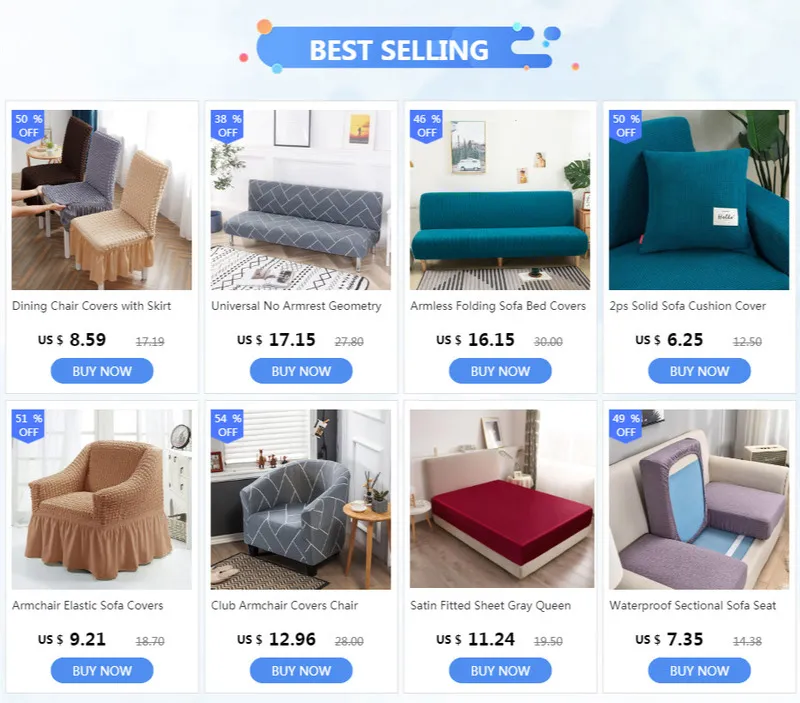Image resolution: width=800 pixels, height=703 pixels.
Task: Open the Armchair Elastic Sofa Covers title link
Action: click(87, 605)
